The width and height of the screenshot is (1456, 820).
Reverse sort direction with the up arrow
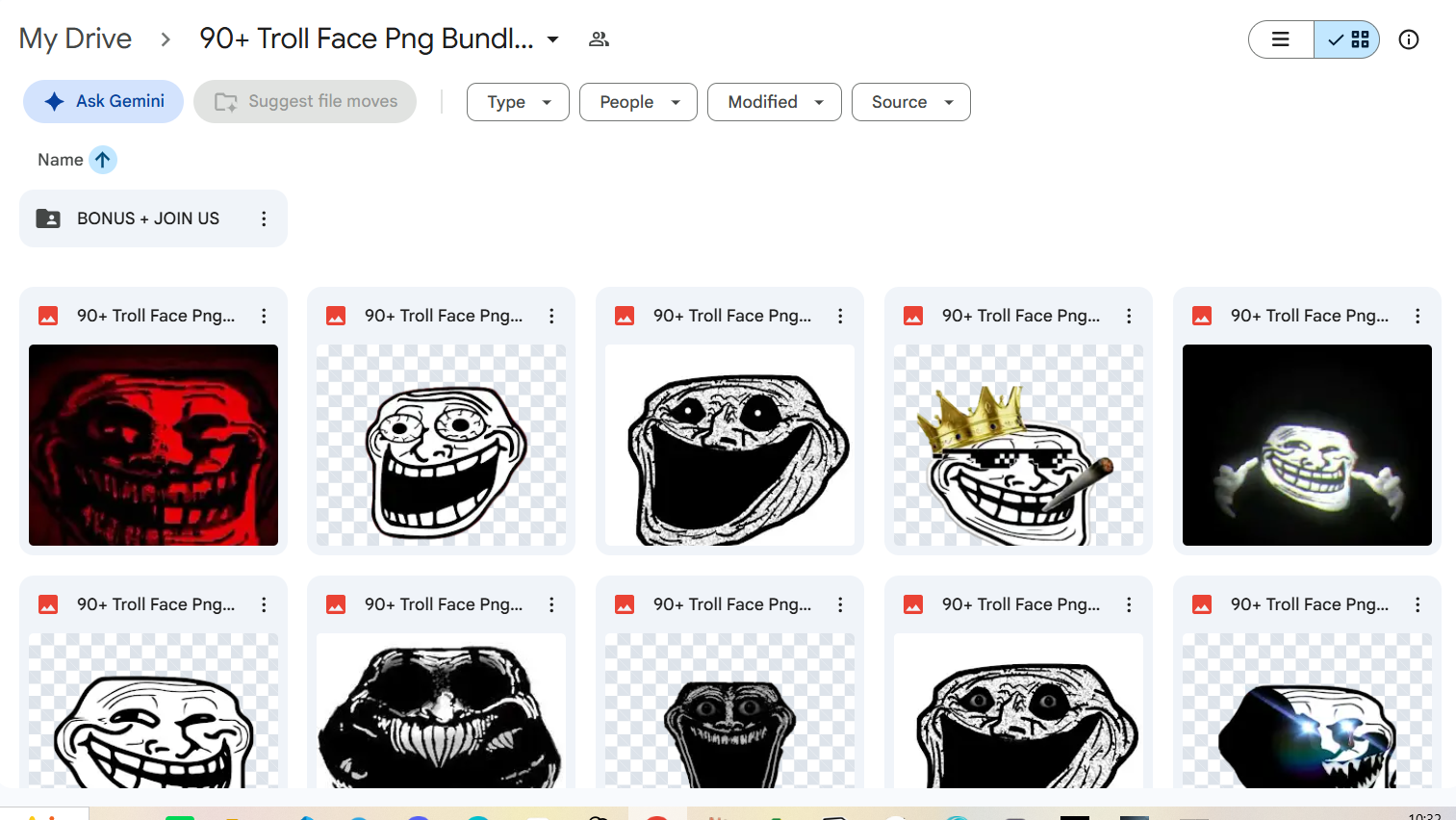click(103, 160)
